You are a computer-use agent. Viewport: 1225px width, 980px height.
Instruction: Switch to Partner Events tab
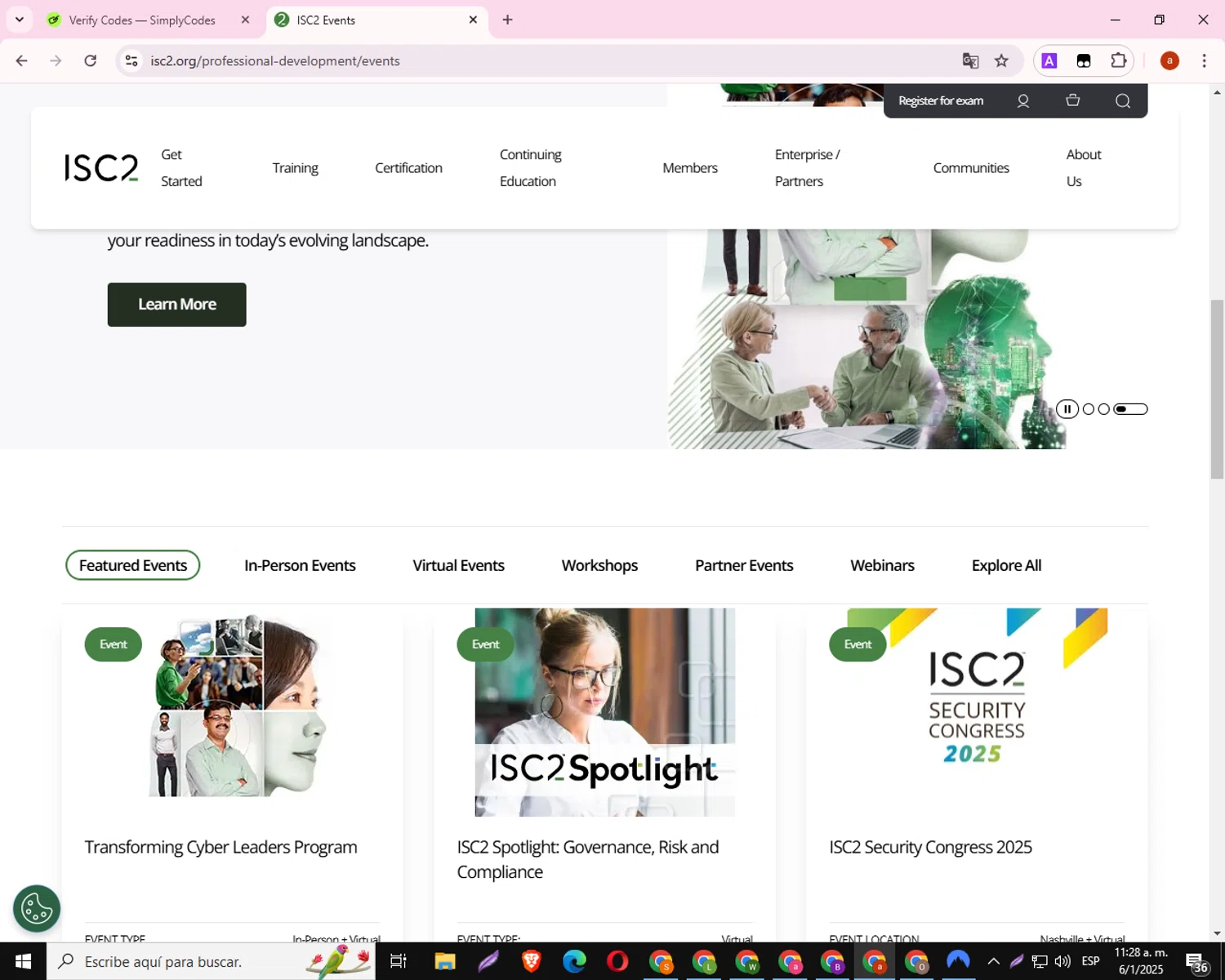[x=744, y=565]
